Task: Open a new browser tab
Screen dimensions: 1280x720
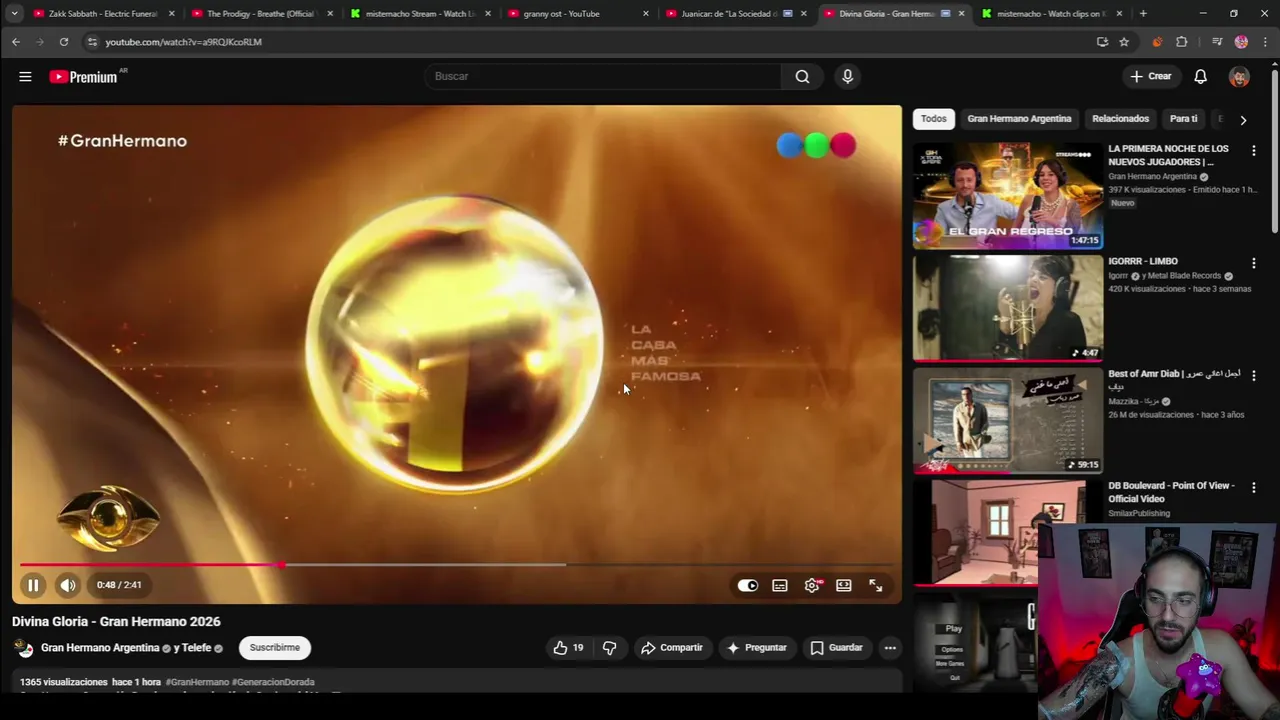Action: [1143, 14]
